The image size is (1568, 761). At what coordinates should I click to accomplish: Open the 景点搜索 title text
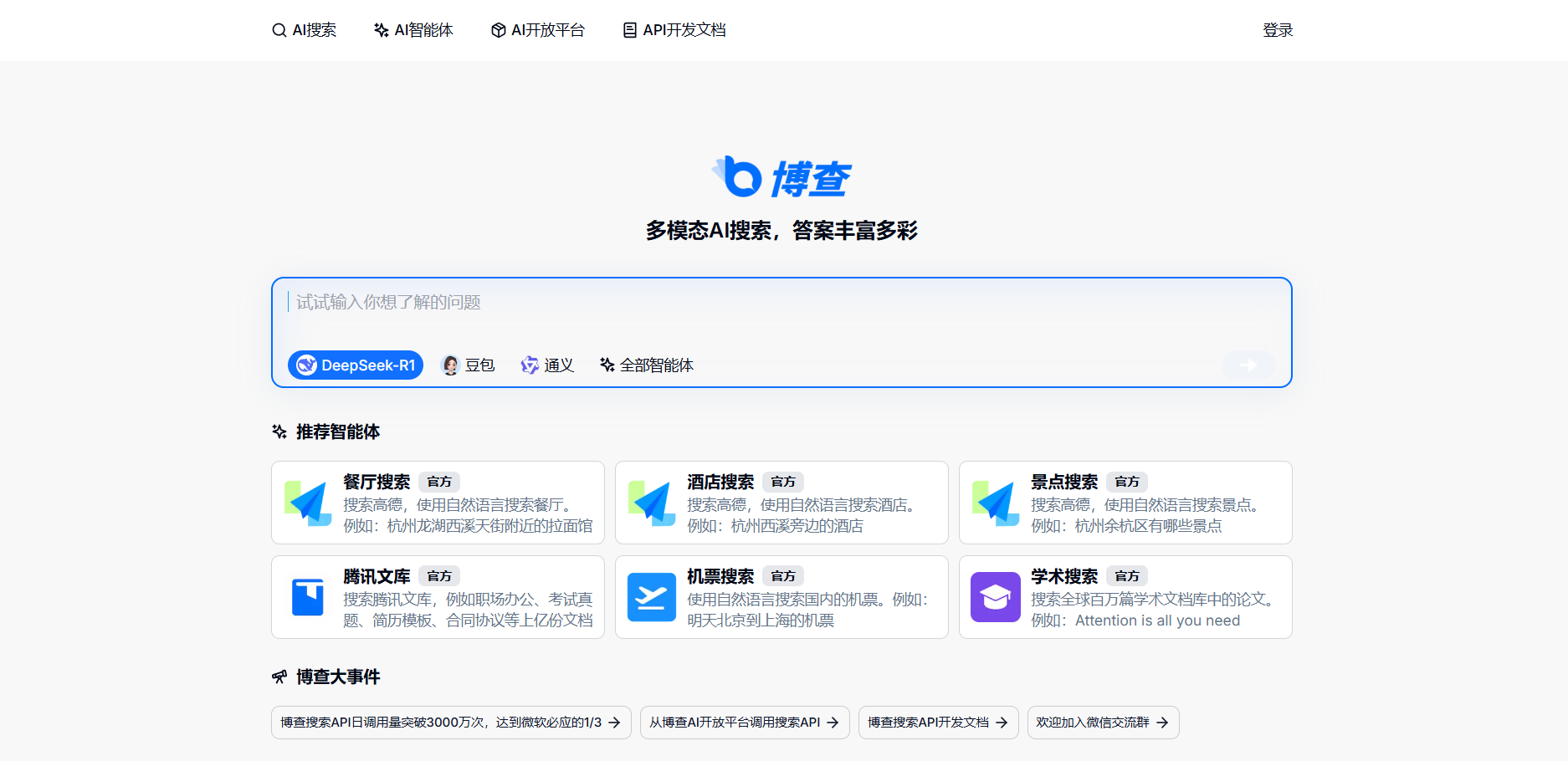1064,482
